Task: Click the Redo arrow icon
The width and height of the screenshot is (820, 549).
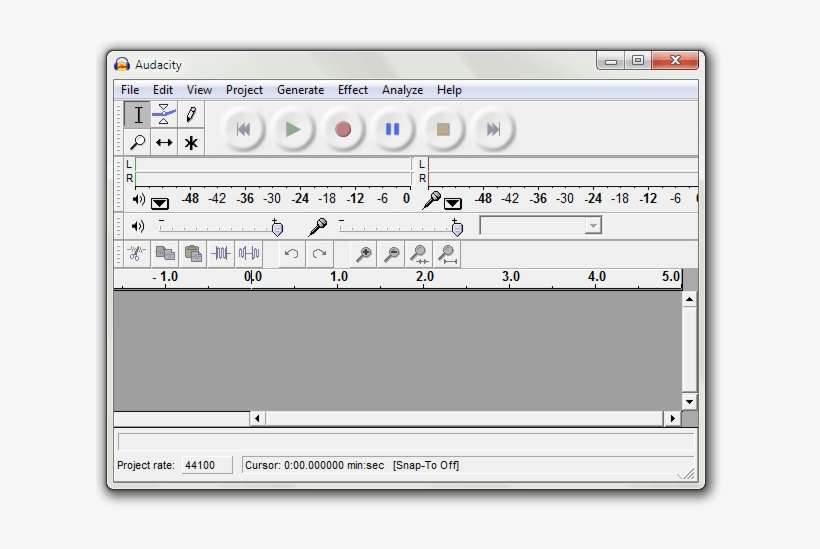Action: coord(319,254)
